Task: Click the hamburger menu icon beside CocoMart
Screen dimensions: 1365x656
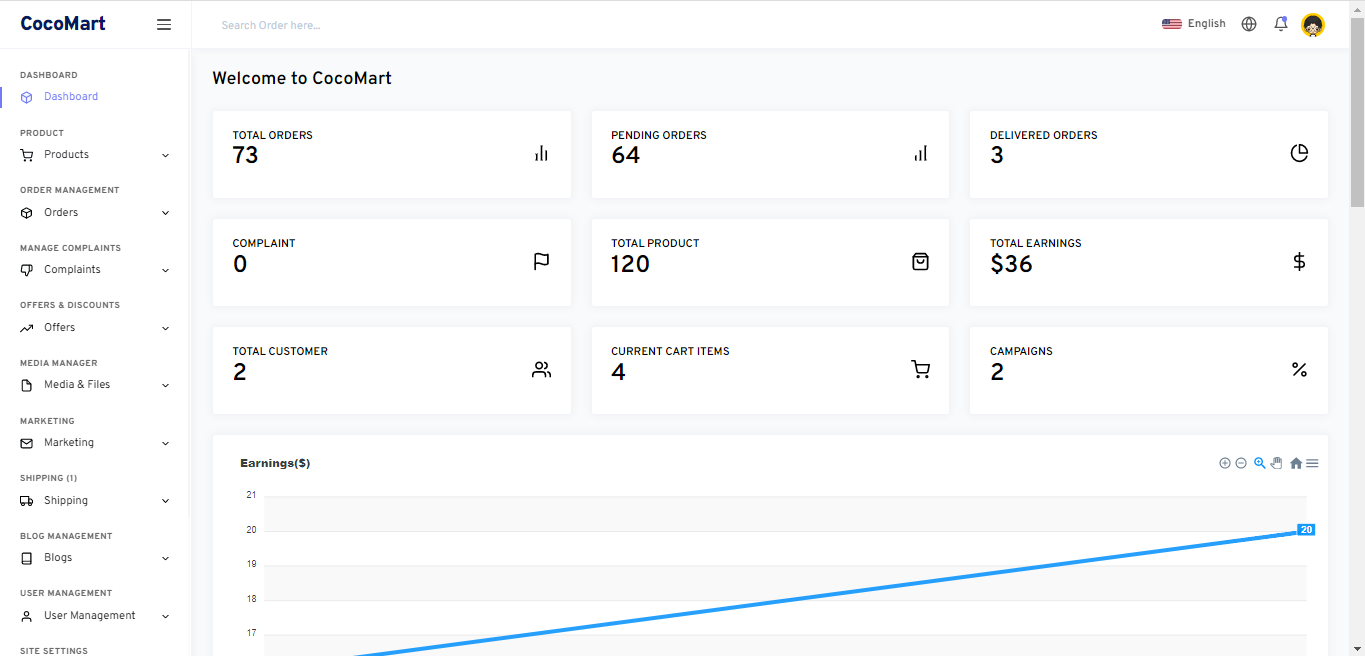Action: pos(164,25)
